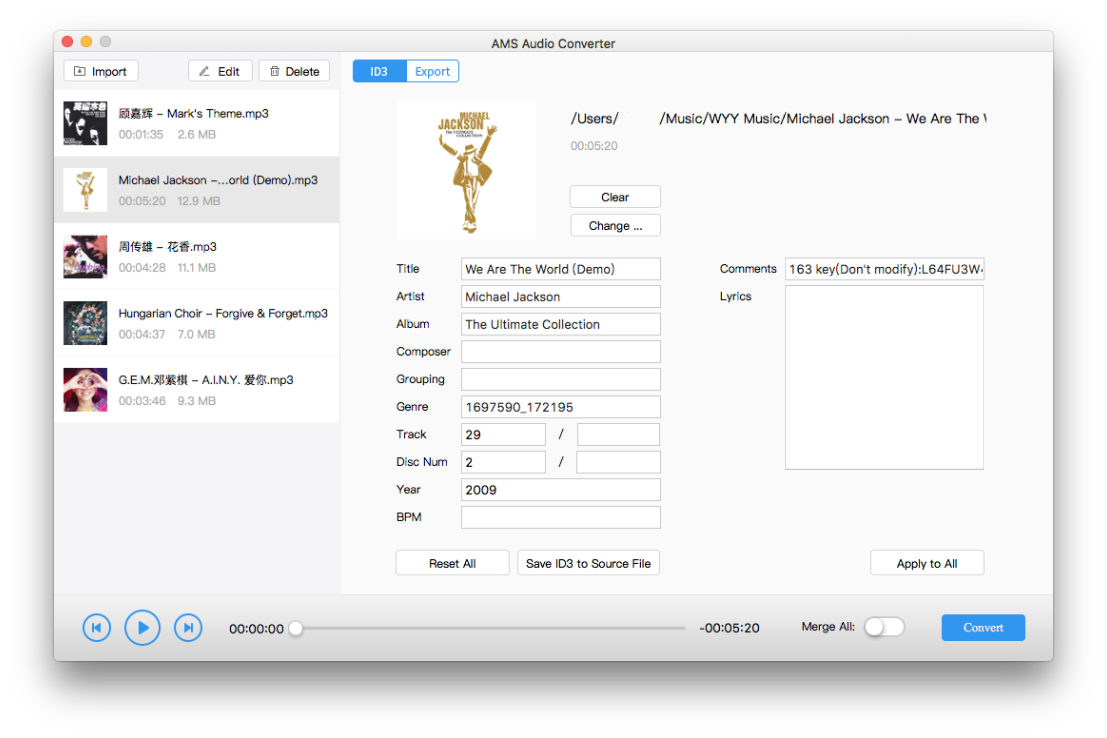Click the empty Composer field

tap(561, 352)
